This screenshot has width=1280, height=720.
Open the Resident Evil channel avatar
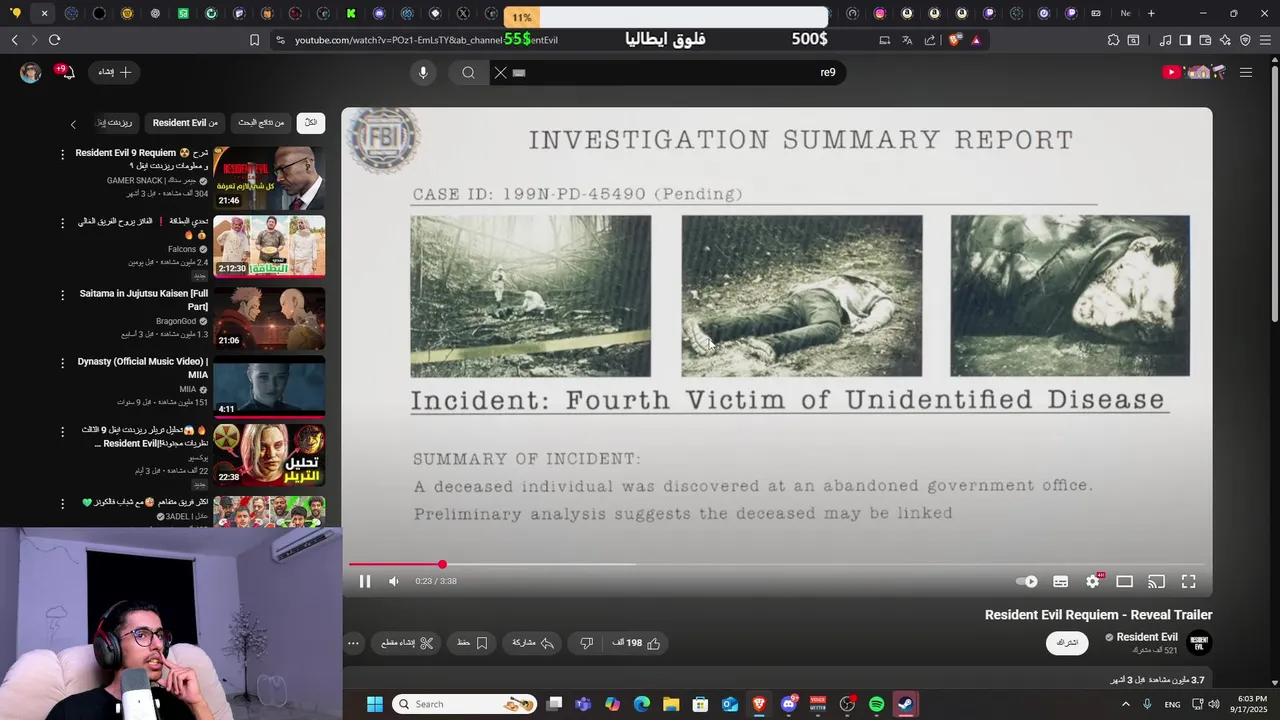pos(1199,643)
